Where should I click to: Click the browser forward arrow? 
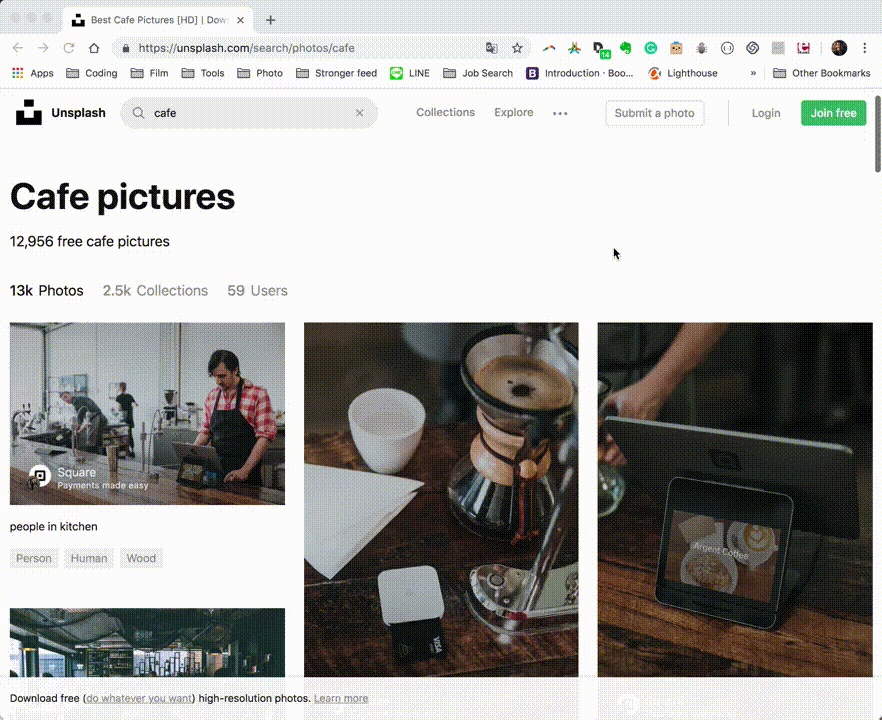[43, 48]
